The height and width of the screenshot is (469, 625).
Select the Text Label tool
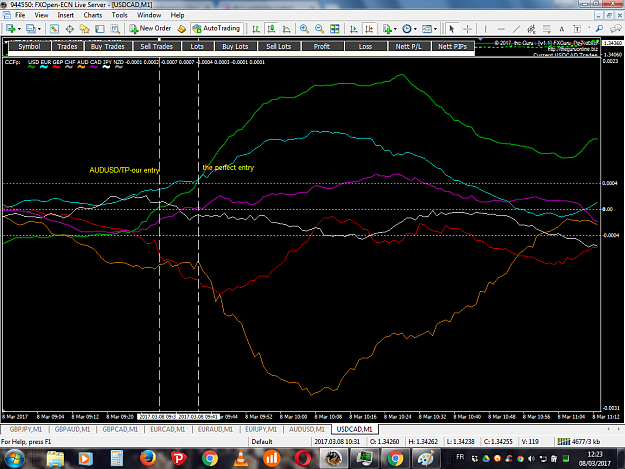point(577,29)
